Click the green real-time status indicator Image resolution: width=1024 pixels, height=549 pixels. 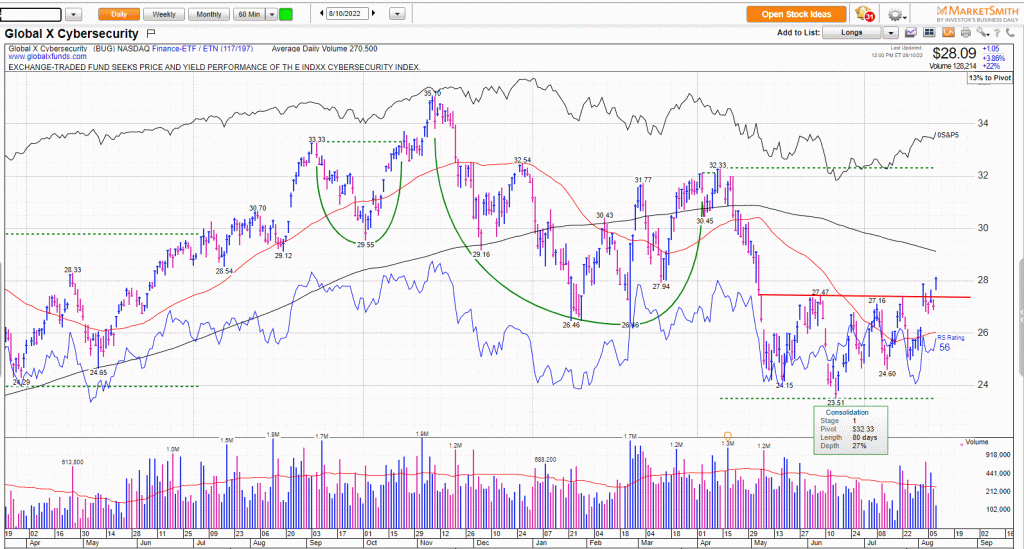pyautogui.click(x=285, y=14)
